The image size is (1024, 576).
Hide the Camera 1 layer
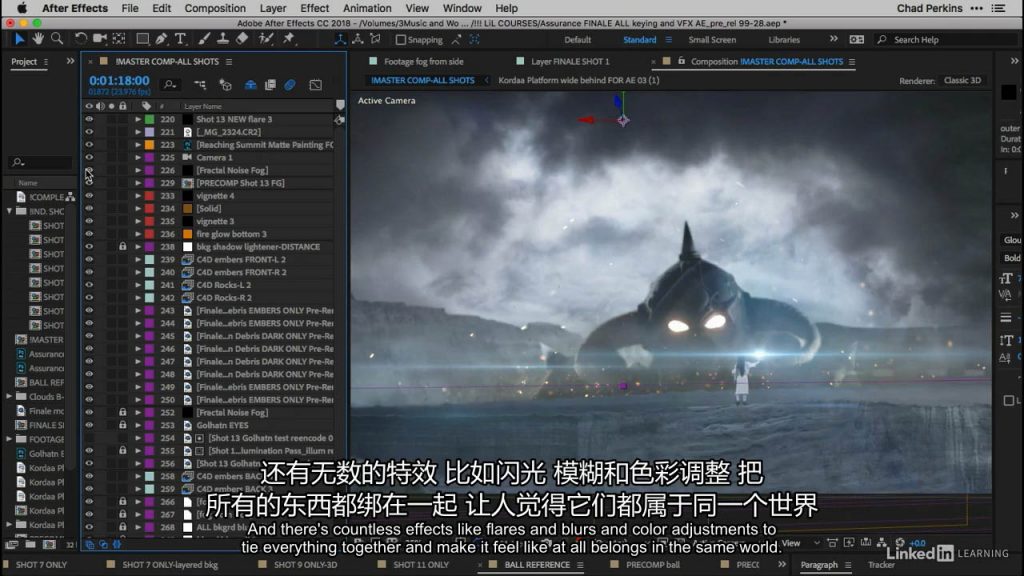(x=89, y=157)
